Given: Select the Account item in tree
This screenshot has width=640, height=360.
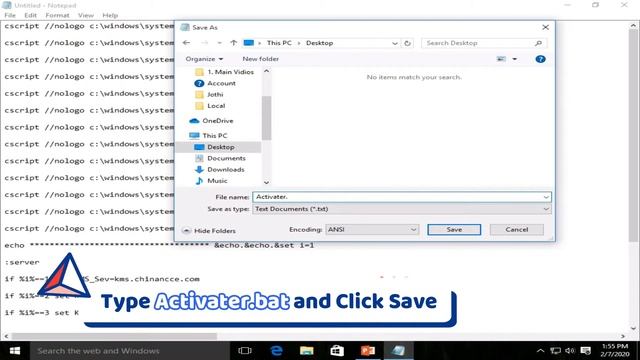Looking at the screenshot, I should [216, 83].
